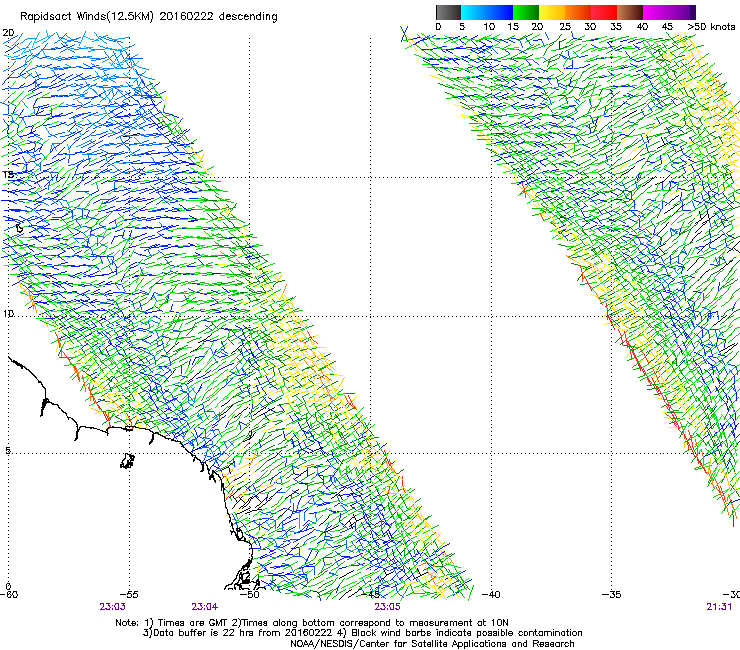Click the 'NOAA/NESDIS/Center for Satellite Applications and Research' credit
740x650 pixels.
432,644
